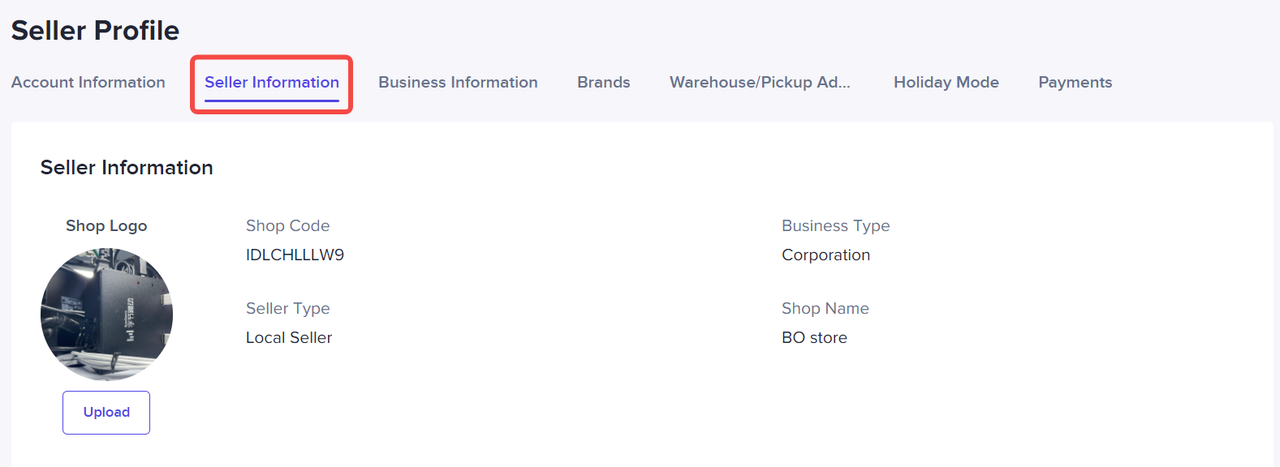Switch to the Business Information tab
This screenshot has height=467, width=1280.
pyautogui.click(x=458, y=82)
